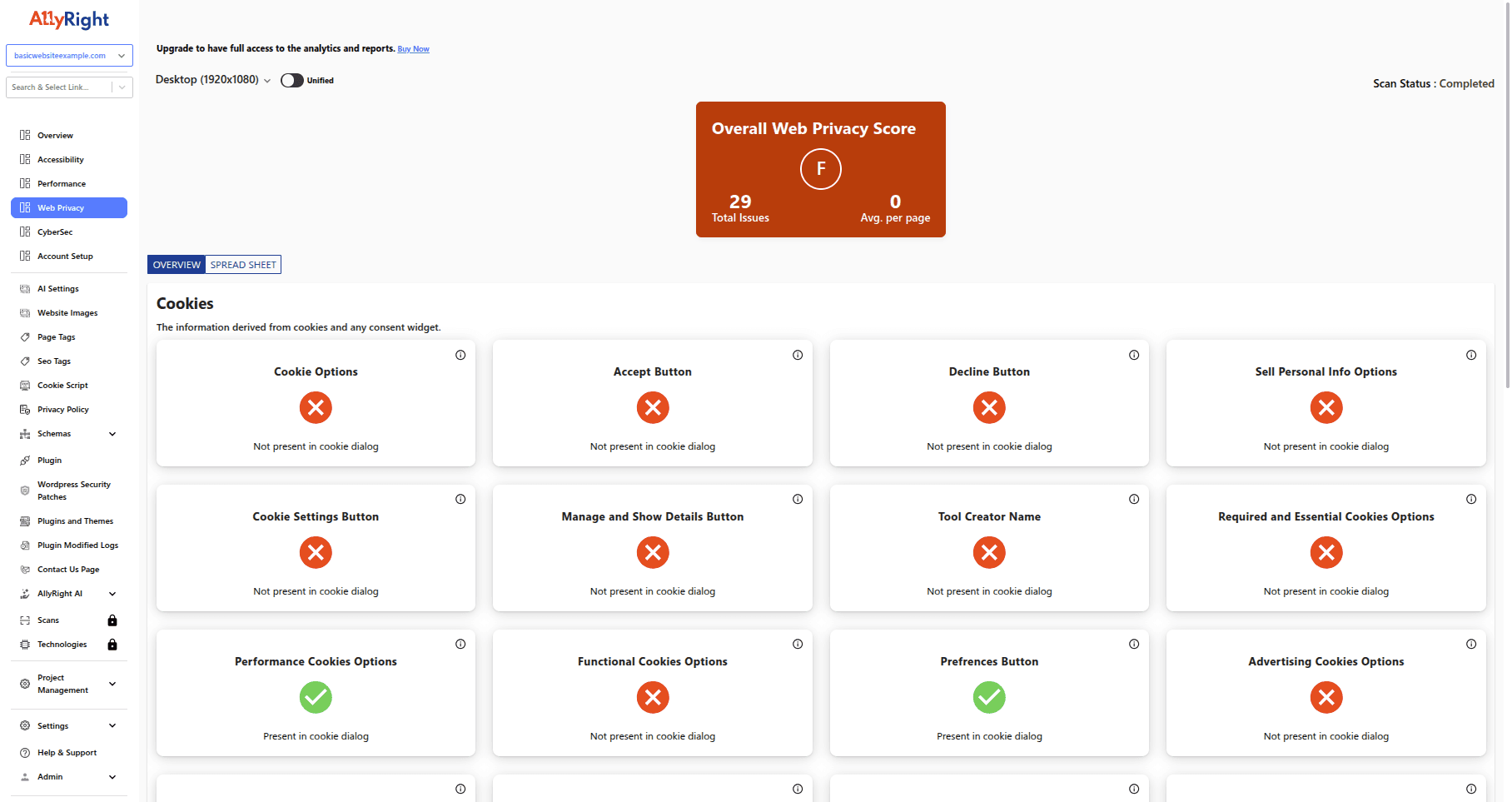Image resolution: width=1512 pixels, height=802 pixels.
Task: Expand the Admin section
Action: 49,776
